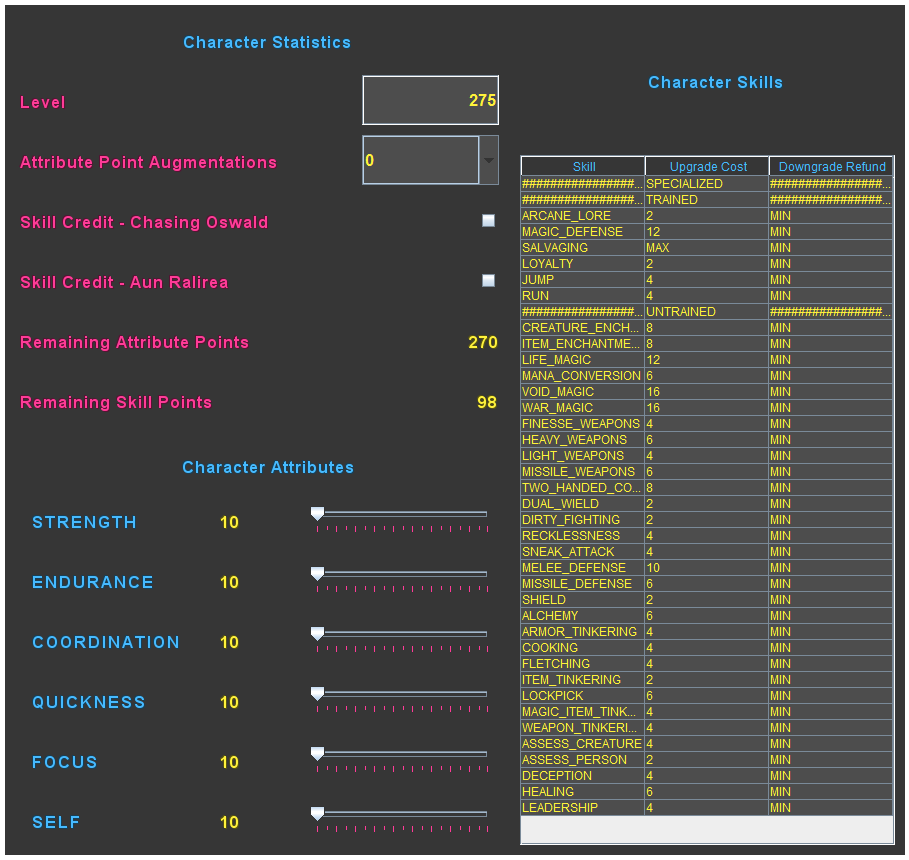Image resolution: width=909 pixels, height=860 pixels.
Task: Click the Remaining Attribute Points value 270
Action: point(483,342)
